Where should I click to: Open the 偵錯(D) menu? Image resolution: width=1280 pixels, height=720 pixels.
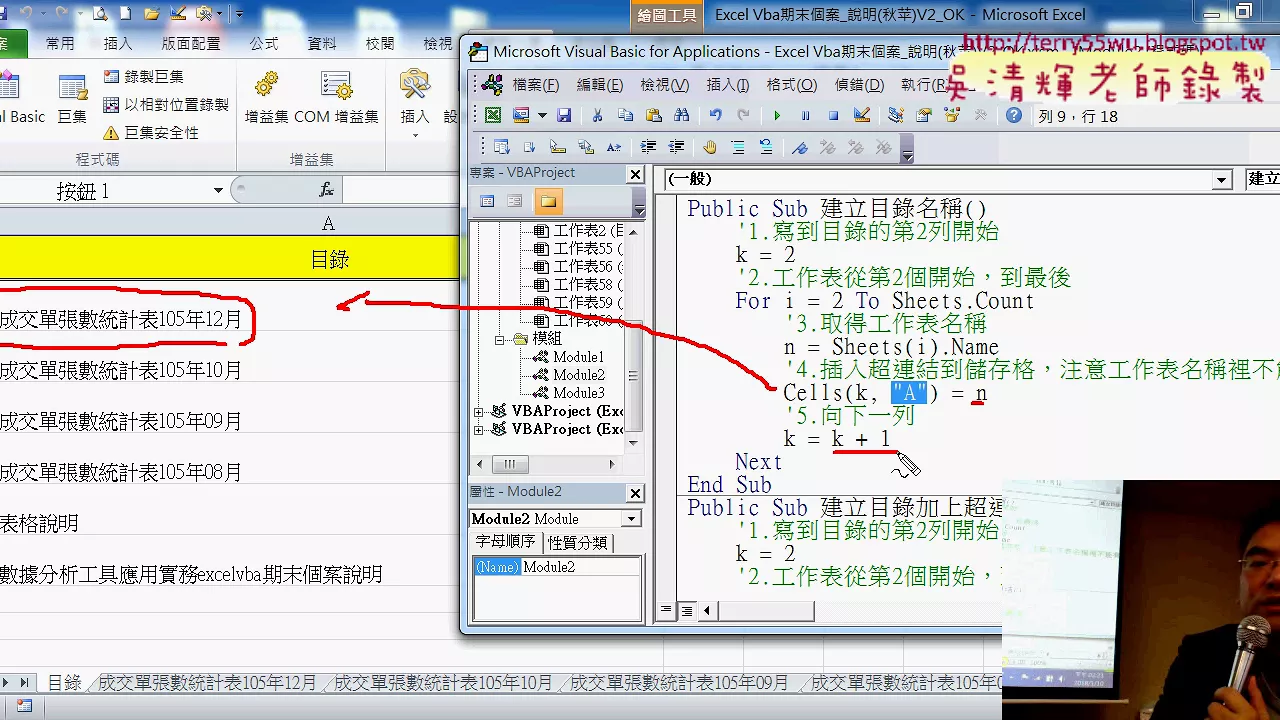tap(859, 85)
